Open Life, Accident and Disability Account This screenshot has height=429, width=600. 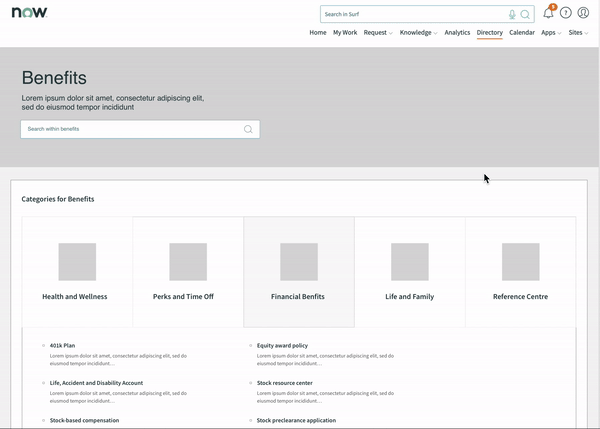coord(96,383)
